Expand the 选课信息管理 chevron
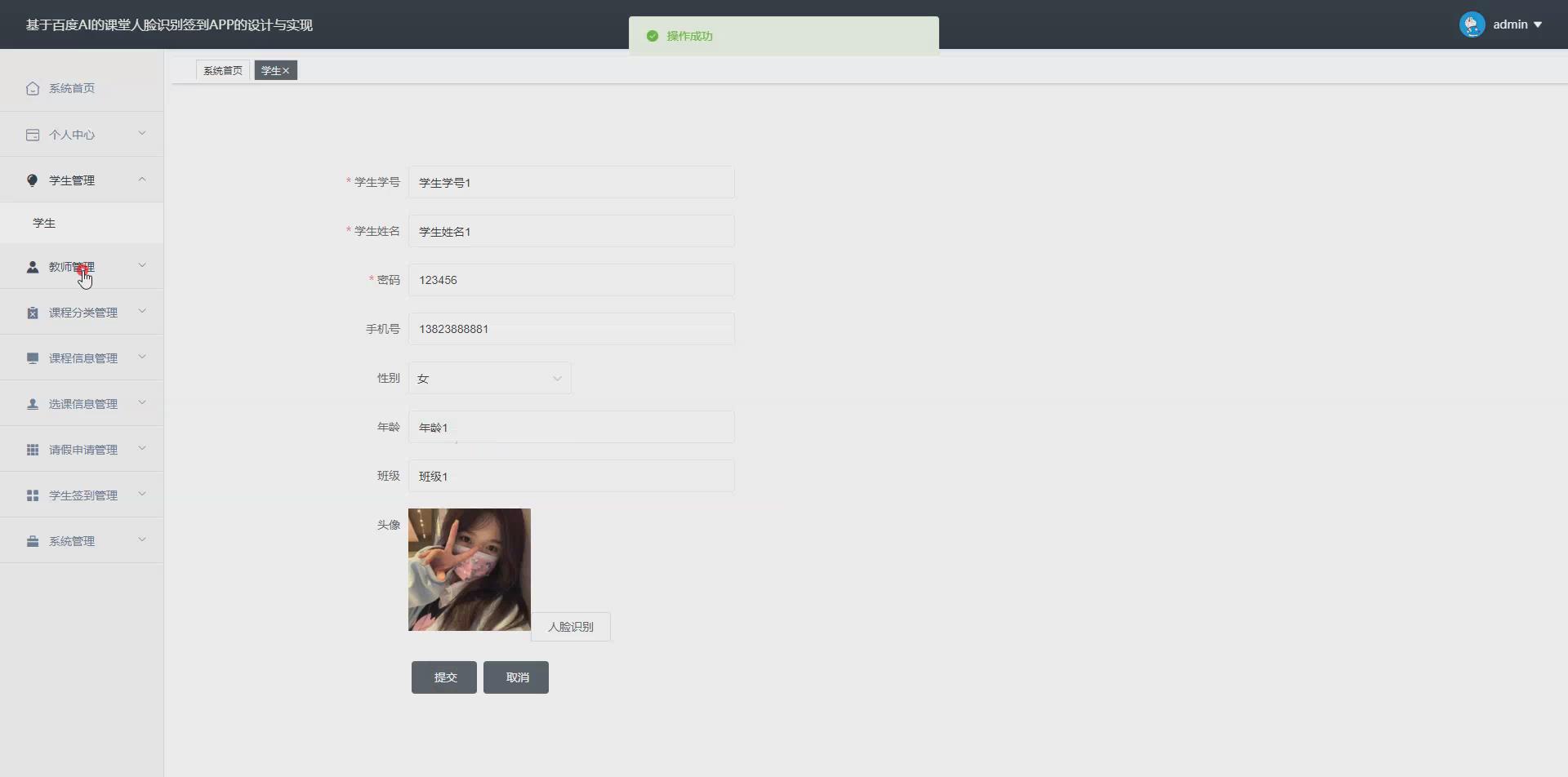1568x777 pixels. [x=142, y=402]
